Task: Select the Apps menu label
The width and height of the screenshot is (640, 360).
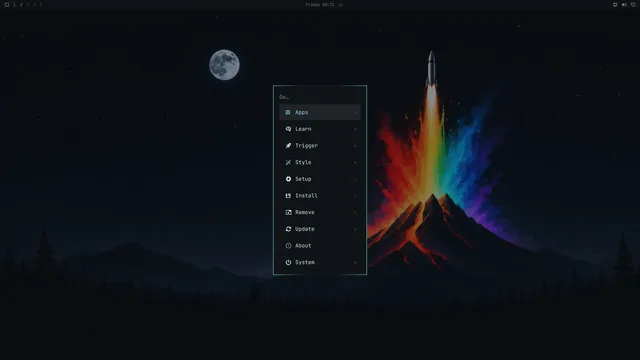Action: click(302, 112)
